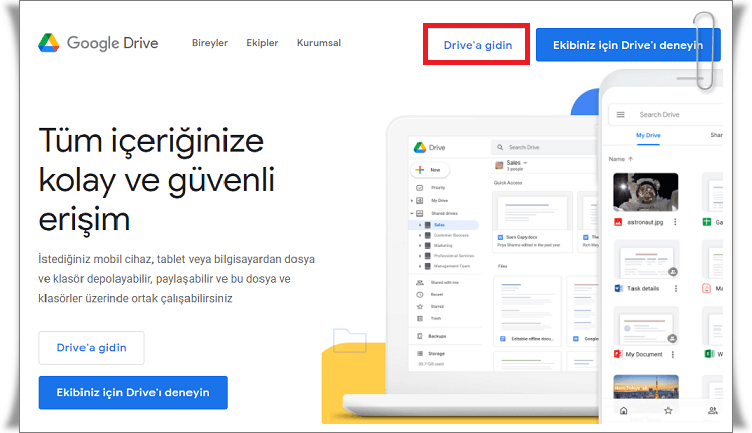
Task: Open the Ekipler menu item
Action: (x=262, y=43)
